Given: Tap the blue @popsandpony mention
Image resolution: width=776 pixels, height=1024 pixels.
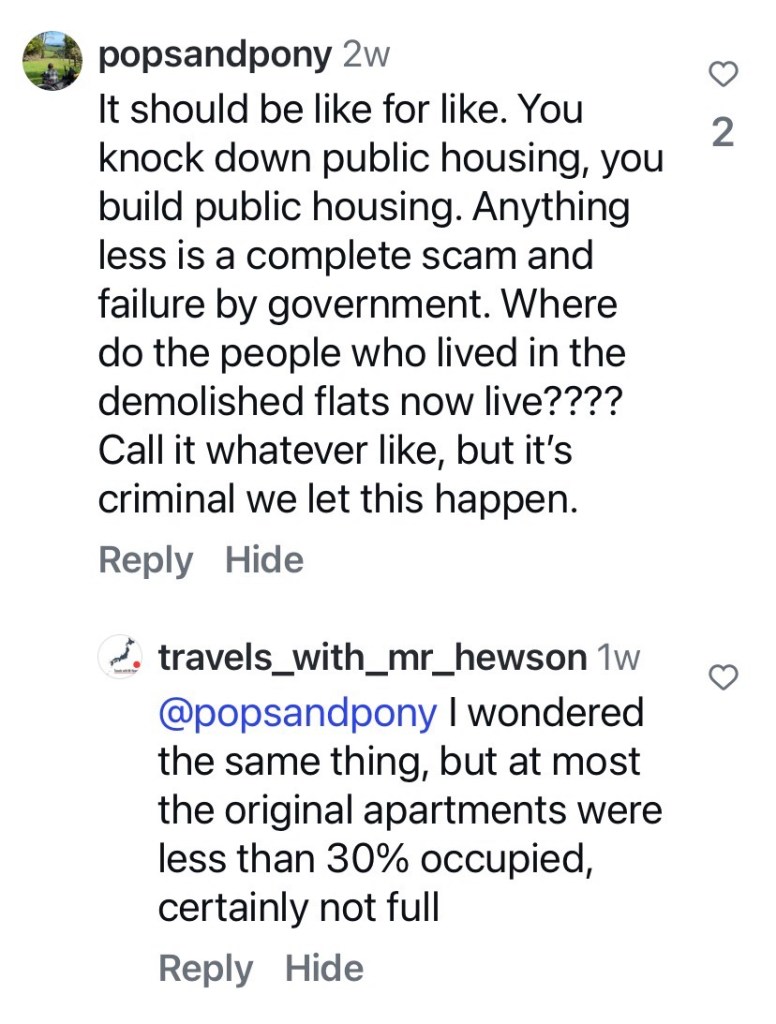Looking at the screenshot, I should point(297,713).
